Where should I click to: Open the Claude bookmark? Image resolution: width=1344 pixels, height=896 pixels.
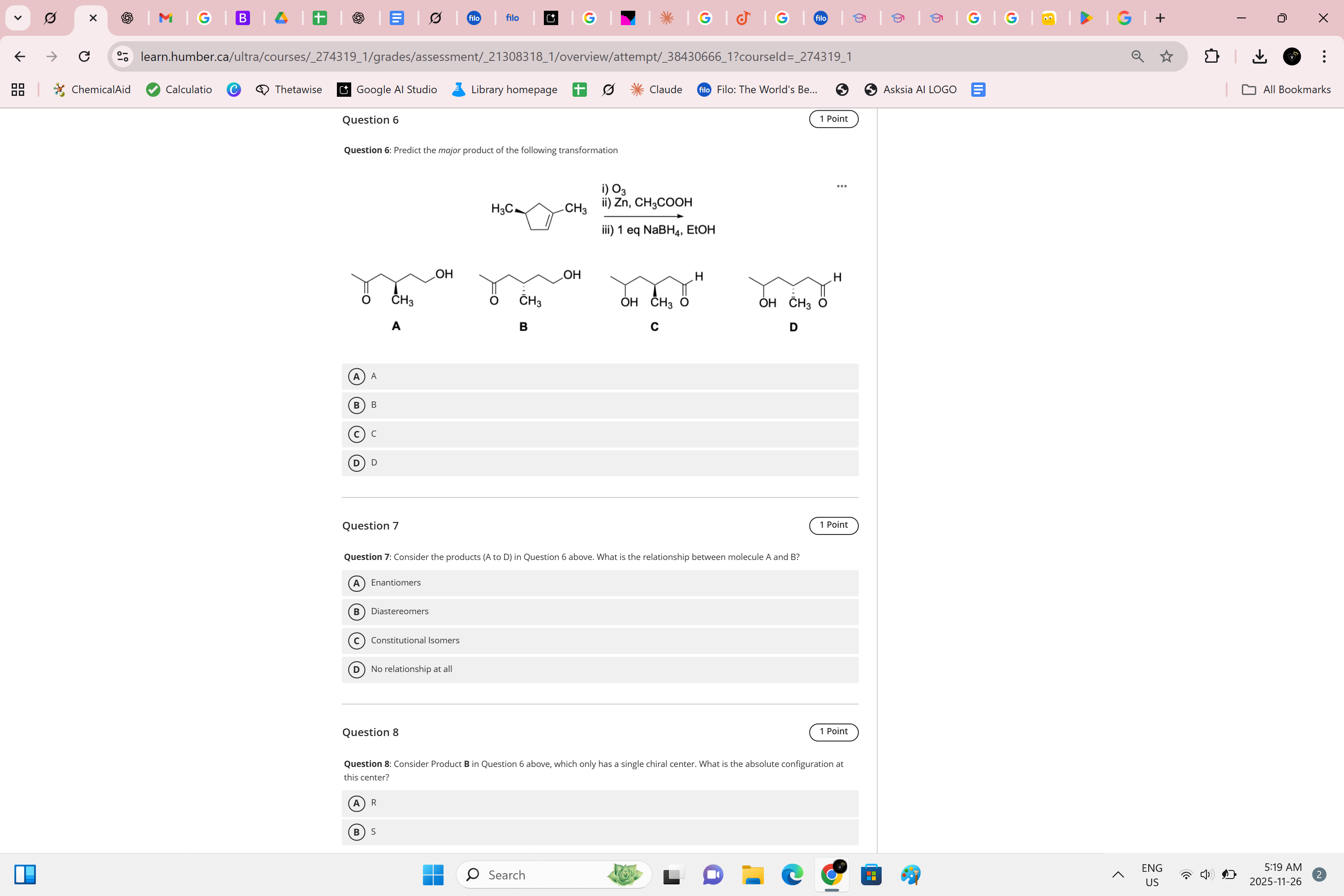(x=656, y=89)
